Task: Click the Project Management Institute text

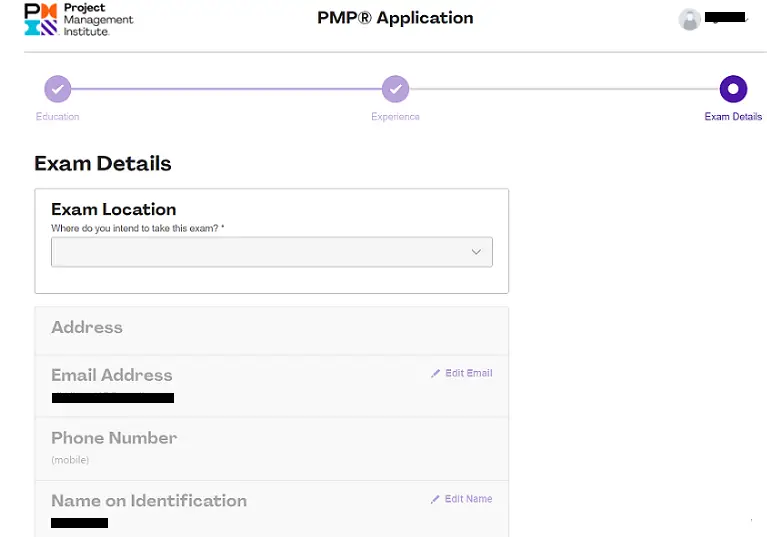Action: pos(98,20)
